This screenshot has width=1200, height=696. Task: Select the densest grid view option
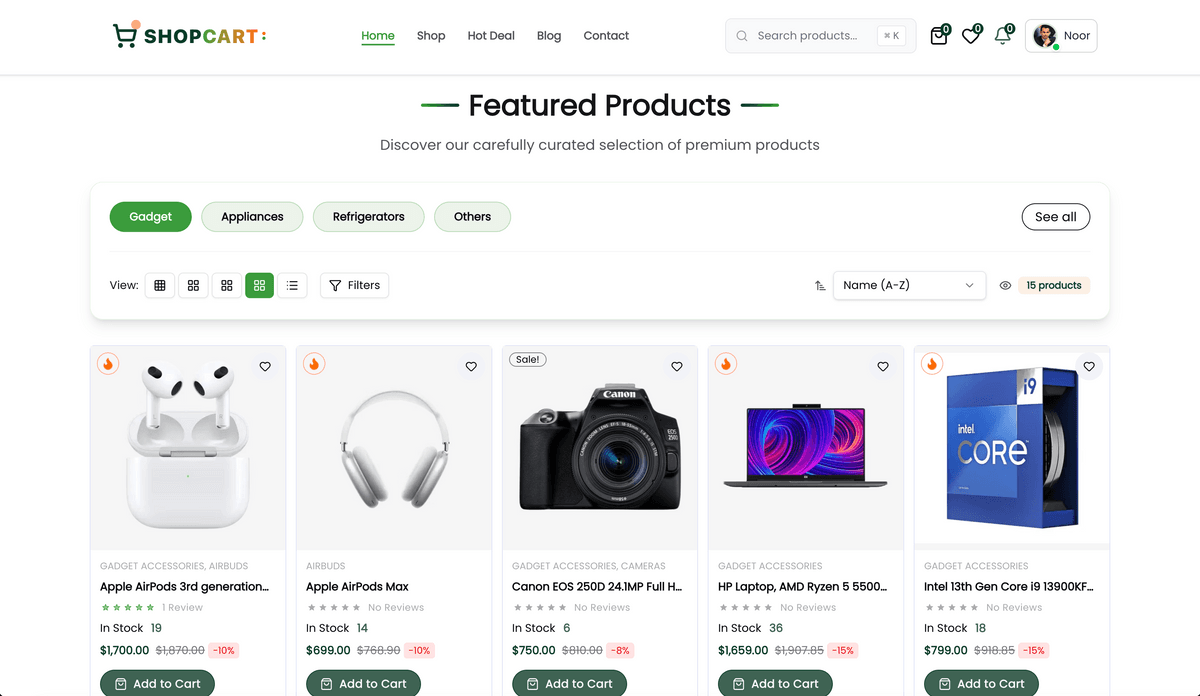(159, 286)
